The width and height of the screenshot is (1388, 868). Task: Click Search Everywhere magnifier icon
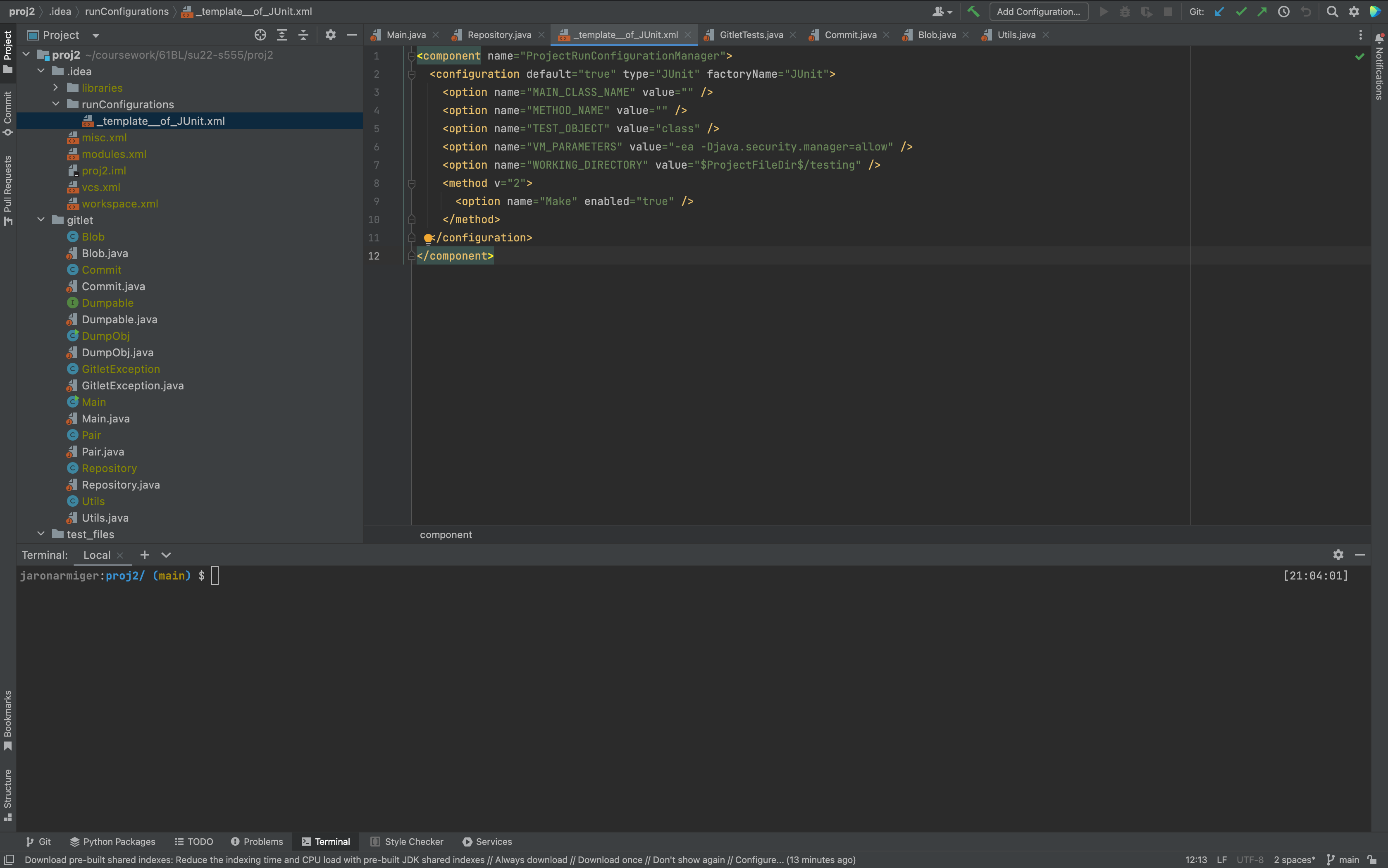tap(1332, 12)
